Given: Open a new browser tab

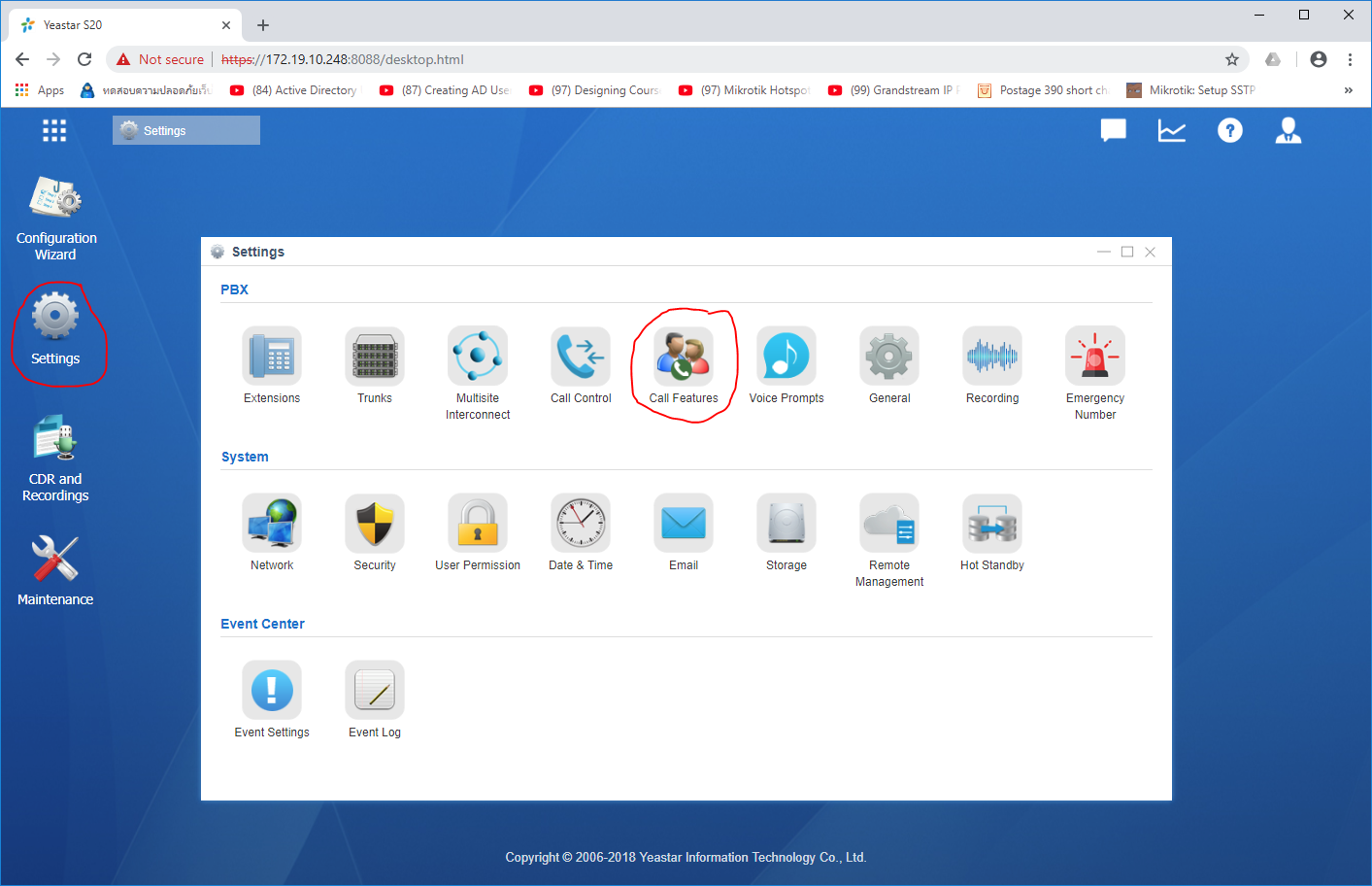Looking at the screenshot, I should [x=263, y=25].
